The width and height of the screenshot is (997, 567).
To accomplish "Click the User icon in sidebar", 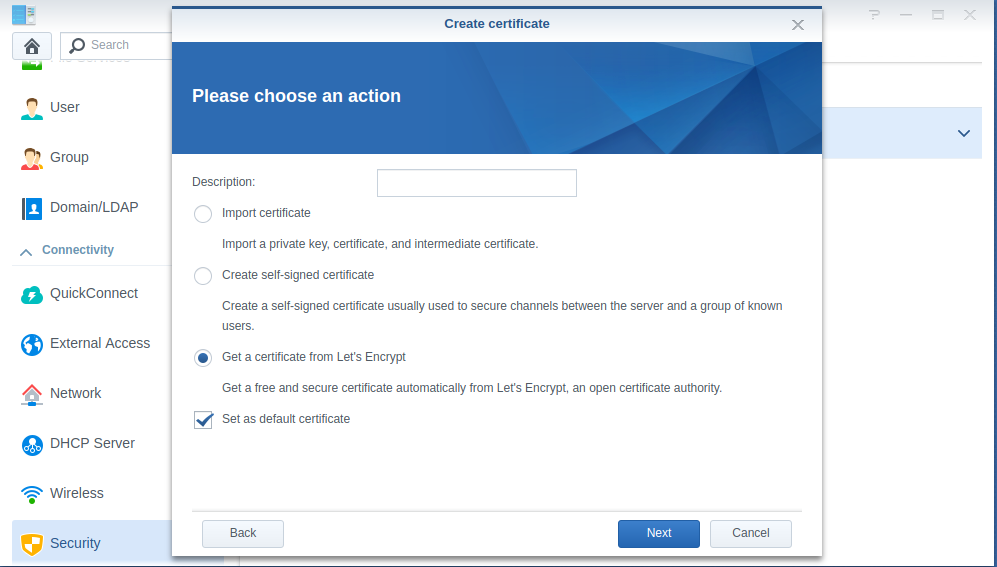I will 32,108.
